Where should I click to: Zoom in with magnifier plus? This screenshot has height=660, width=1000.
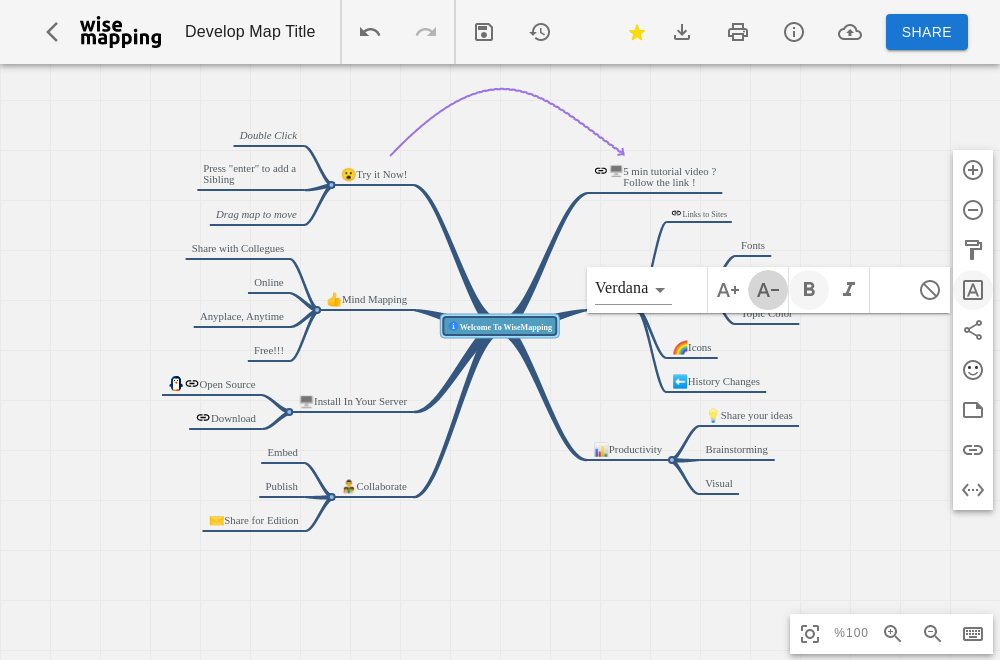[x=892, y=633]
